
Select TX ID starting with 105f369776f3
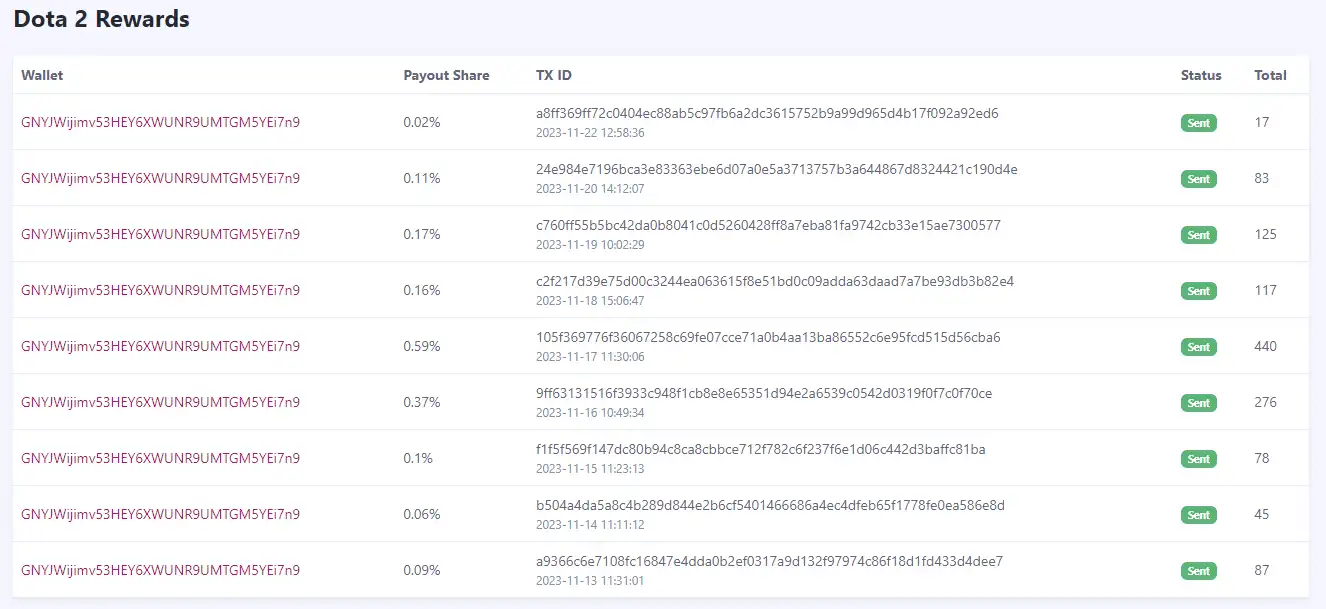coord(768,337)
